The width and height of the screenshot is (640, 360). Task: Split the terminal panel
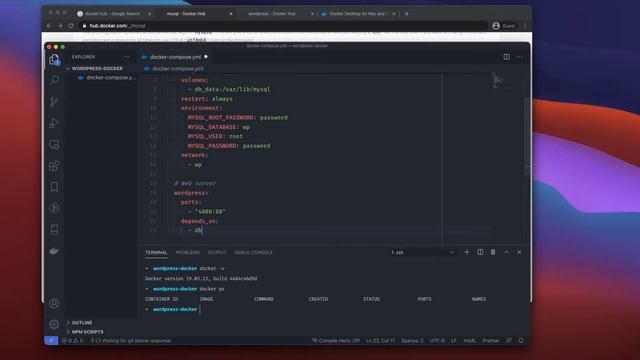[480, 252]
